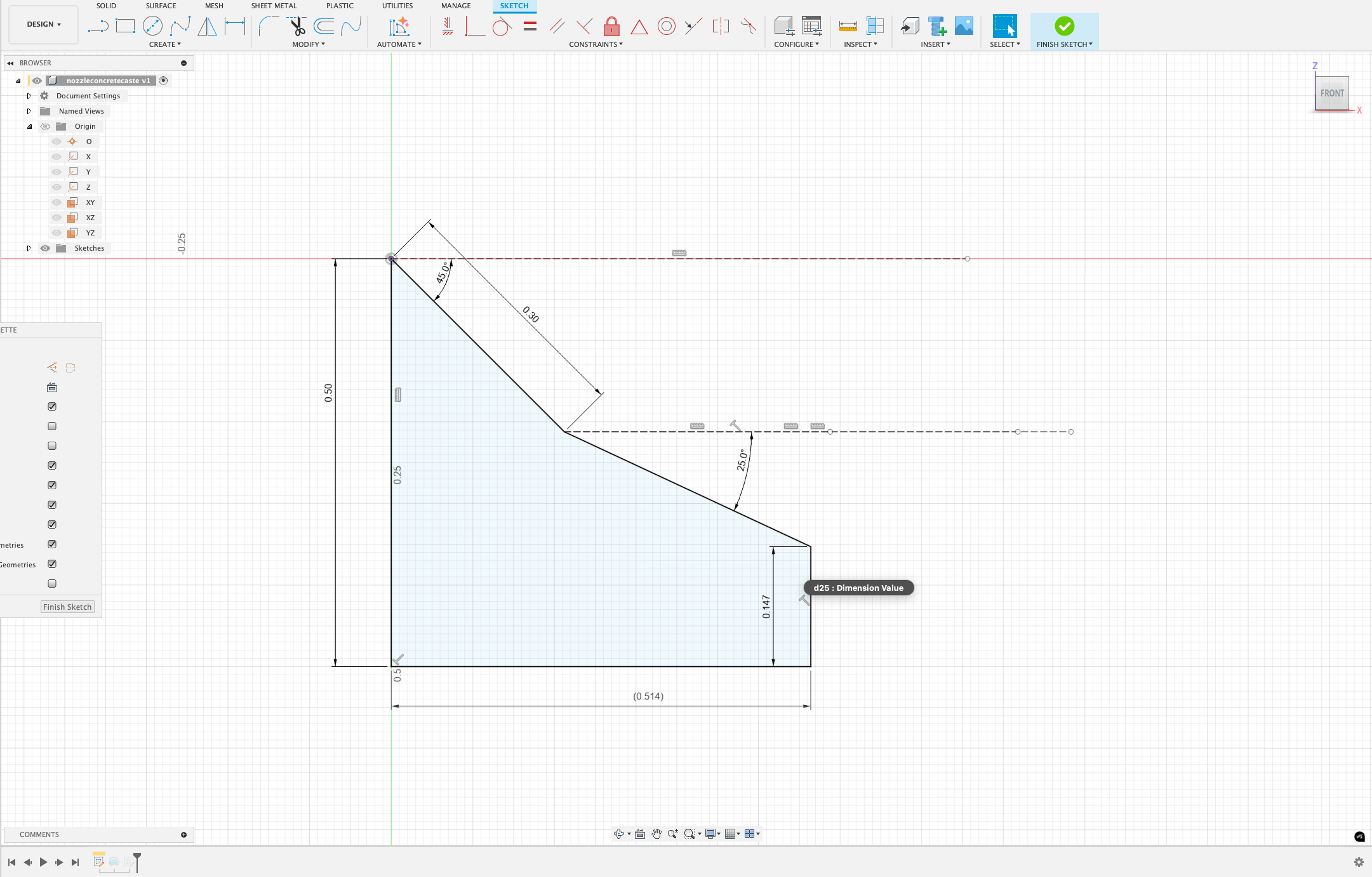Open the Insert Image canvas tool
The height and width of the screenshot is (877, 1372).
click(x=964, y=26)
